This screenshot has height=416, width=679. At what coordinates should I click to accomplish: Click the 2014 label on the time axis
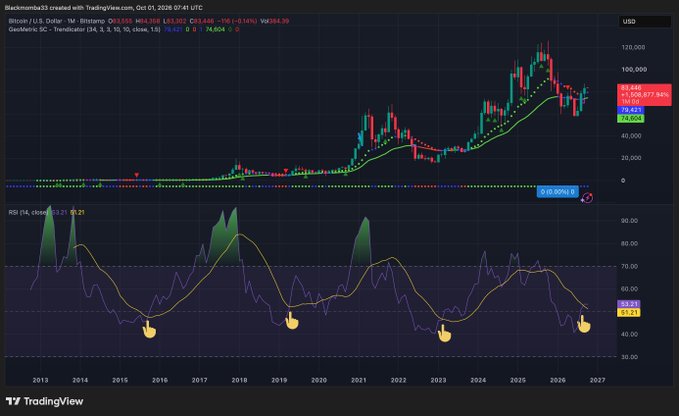[80, 380]
